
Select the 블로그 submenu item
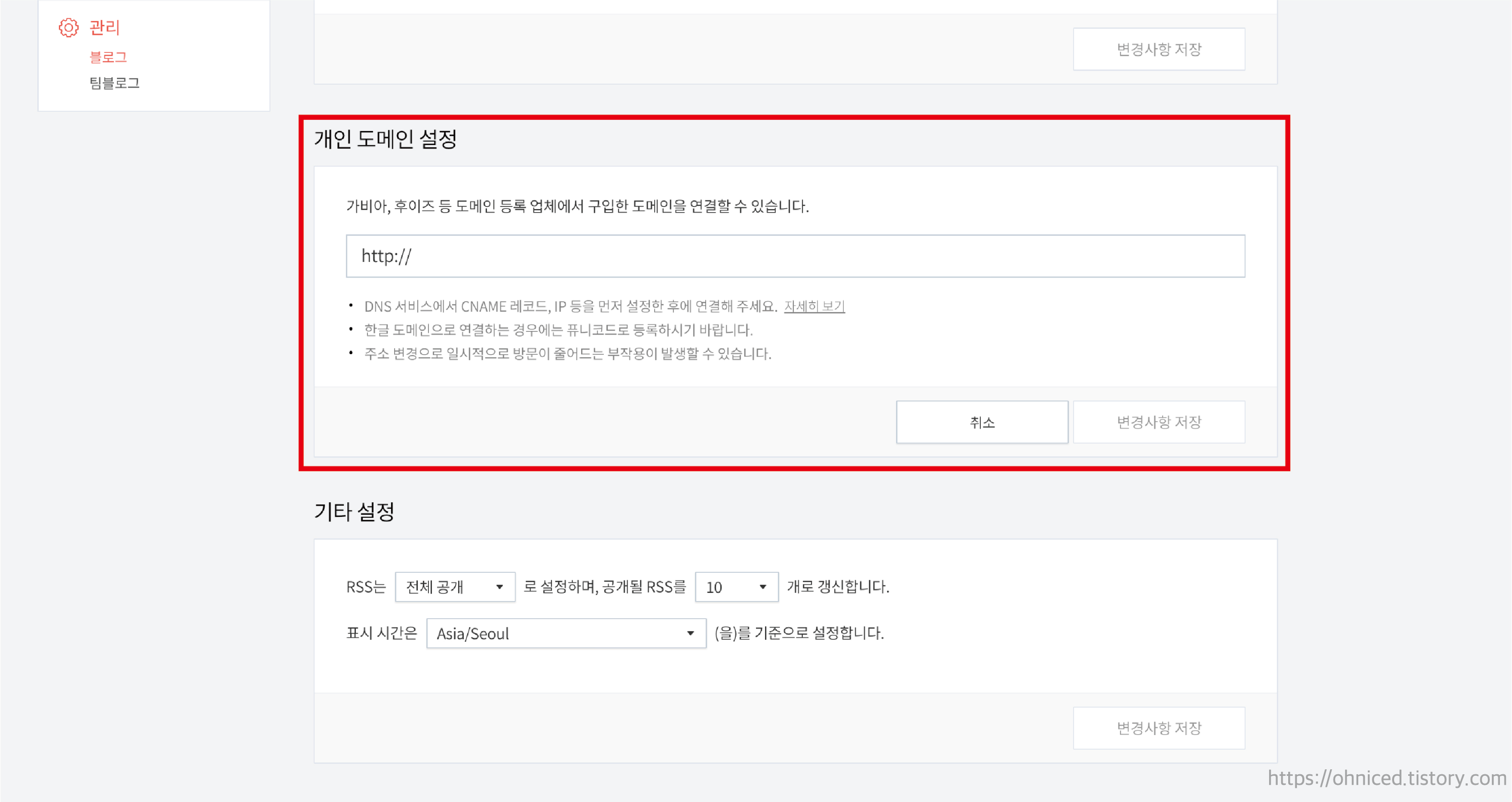(x=108, y=57)
